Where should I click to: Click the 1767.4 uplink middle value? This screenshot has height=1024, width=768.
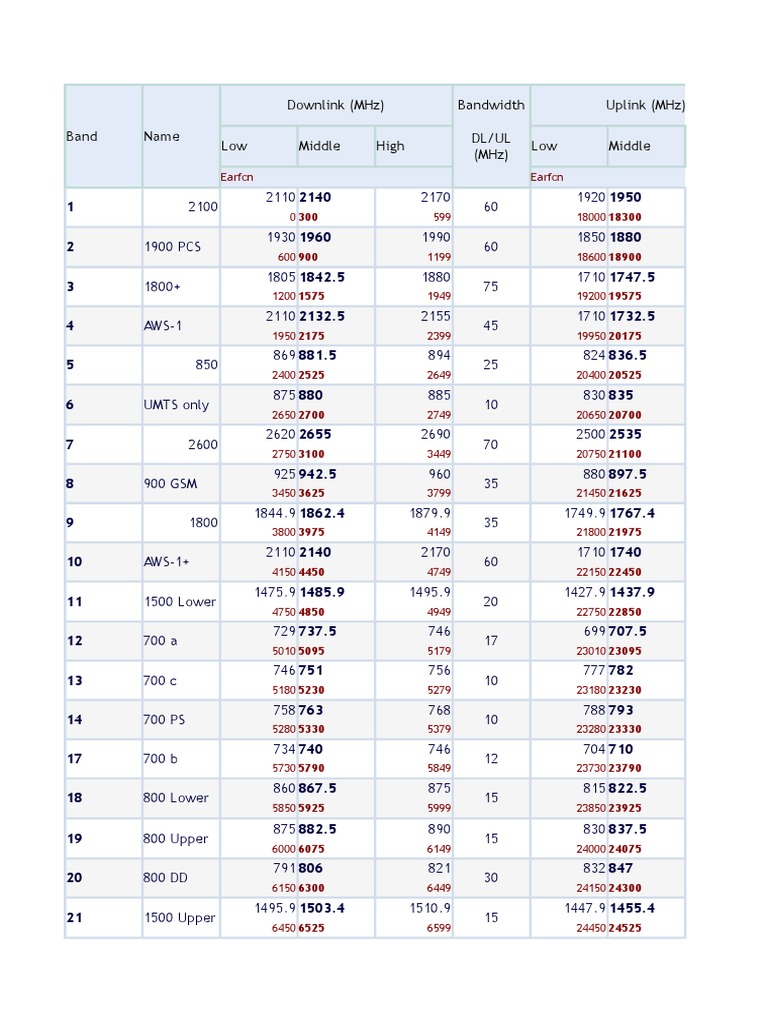[x=633, y=513]
